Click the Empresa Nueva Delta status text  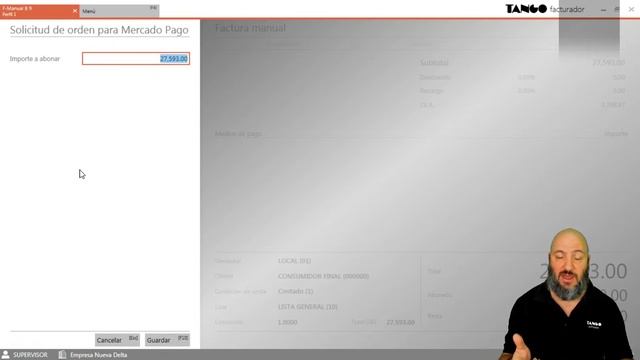coord(98,355)
